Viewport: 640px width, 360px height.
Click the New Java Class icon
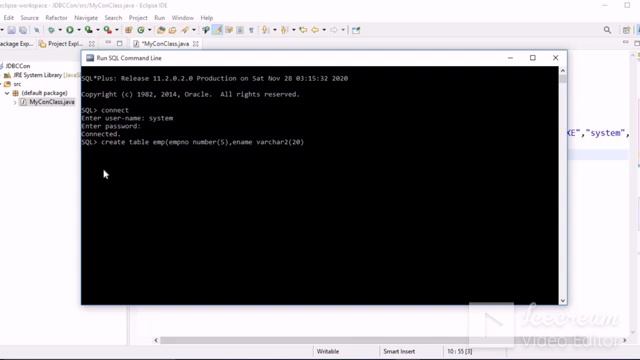[141, 30]
